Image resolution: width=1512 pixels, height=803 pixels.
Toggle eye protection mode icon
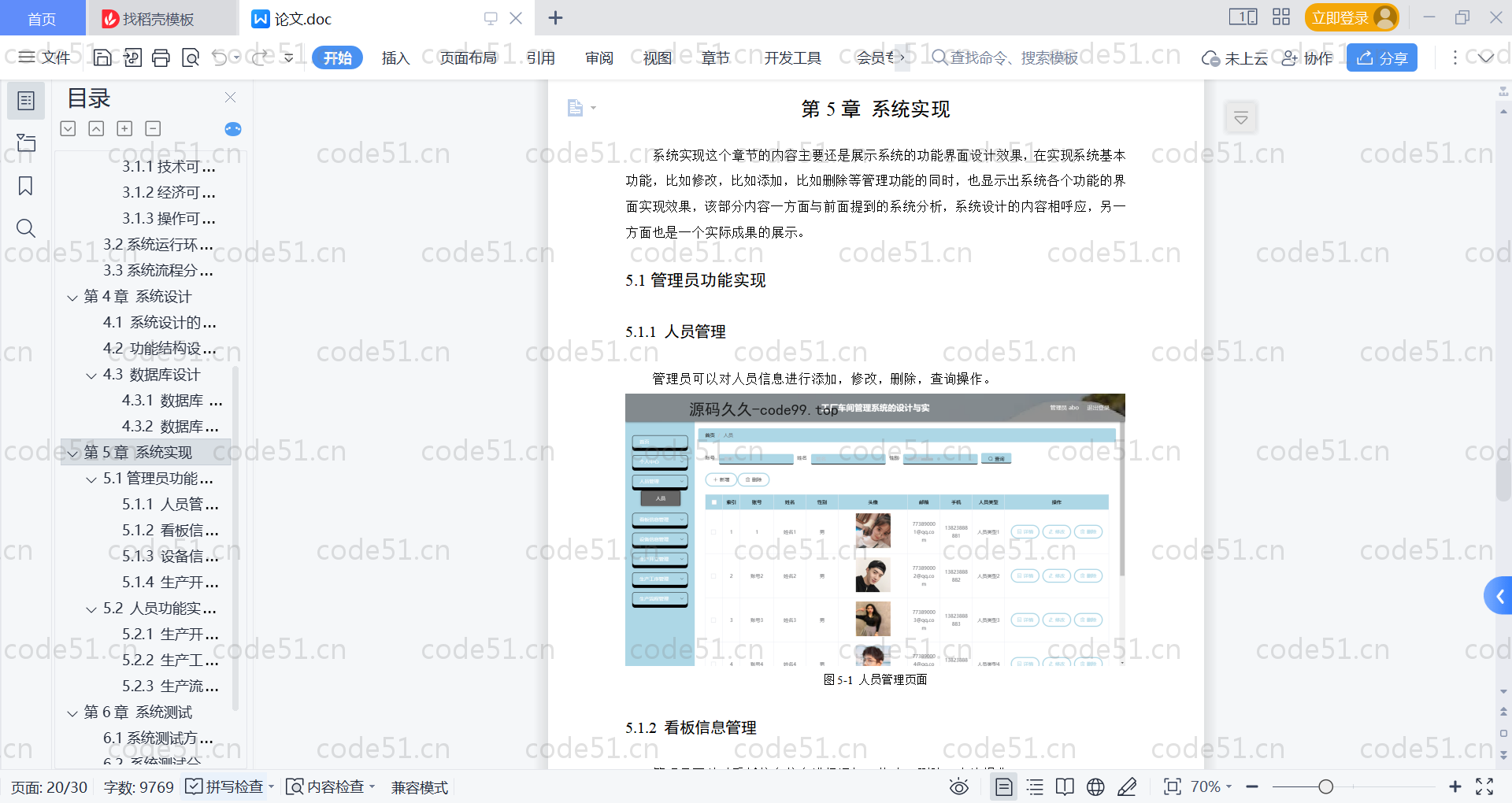(958, 786)
